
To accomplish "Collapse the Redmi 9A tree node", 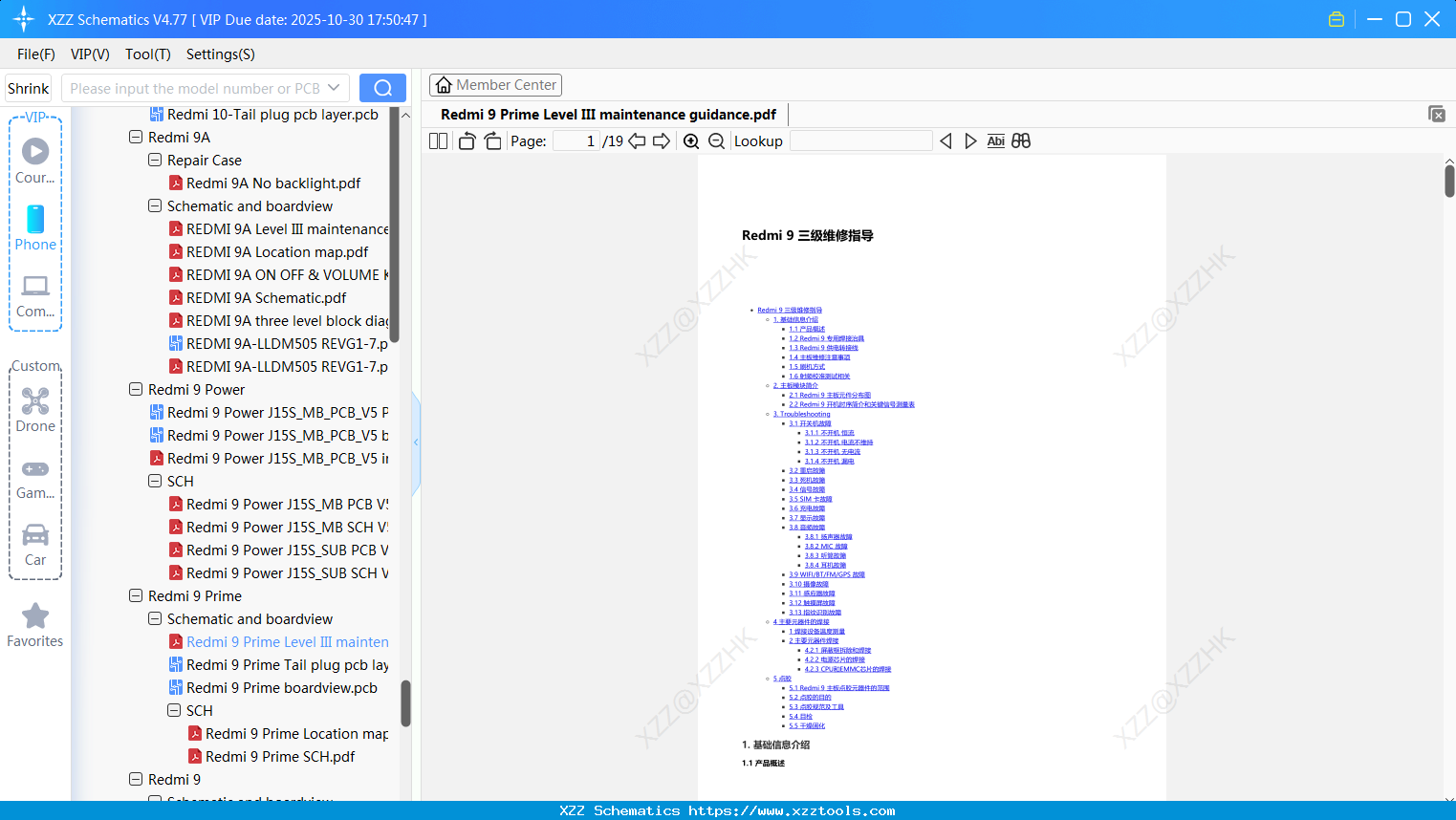I will pos(136,138).
